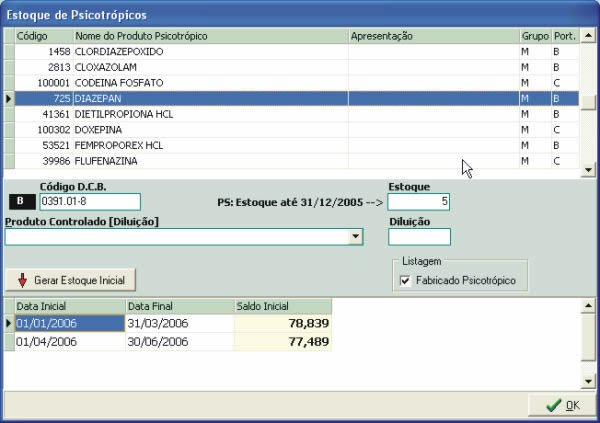Click the 31/03/2006 Data Final cell

(179, 323)
